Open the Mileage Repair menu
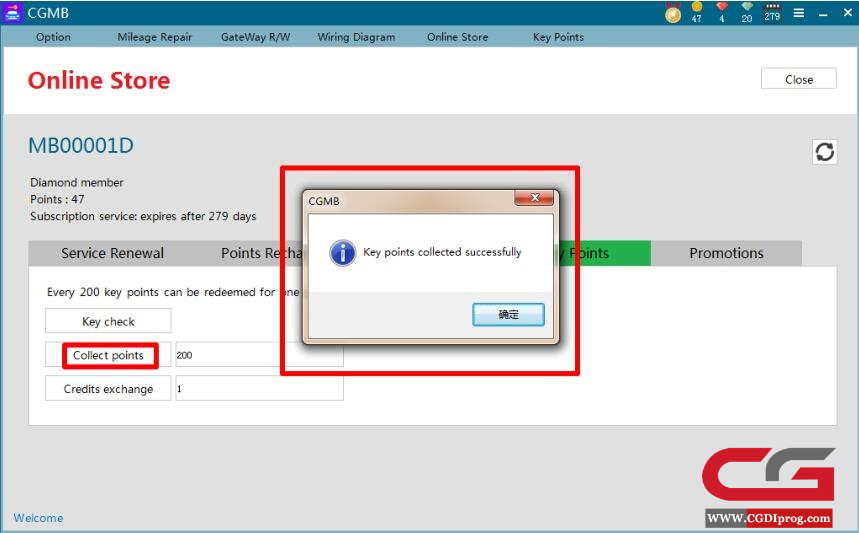 tap(154, 37)
